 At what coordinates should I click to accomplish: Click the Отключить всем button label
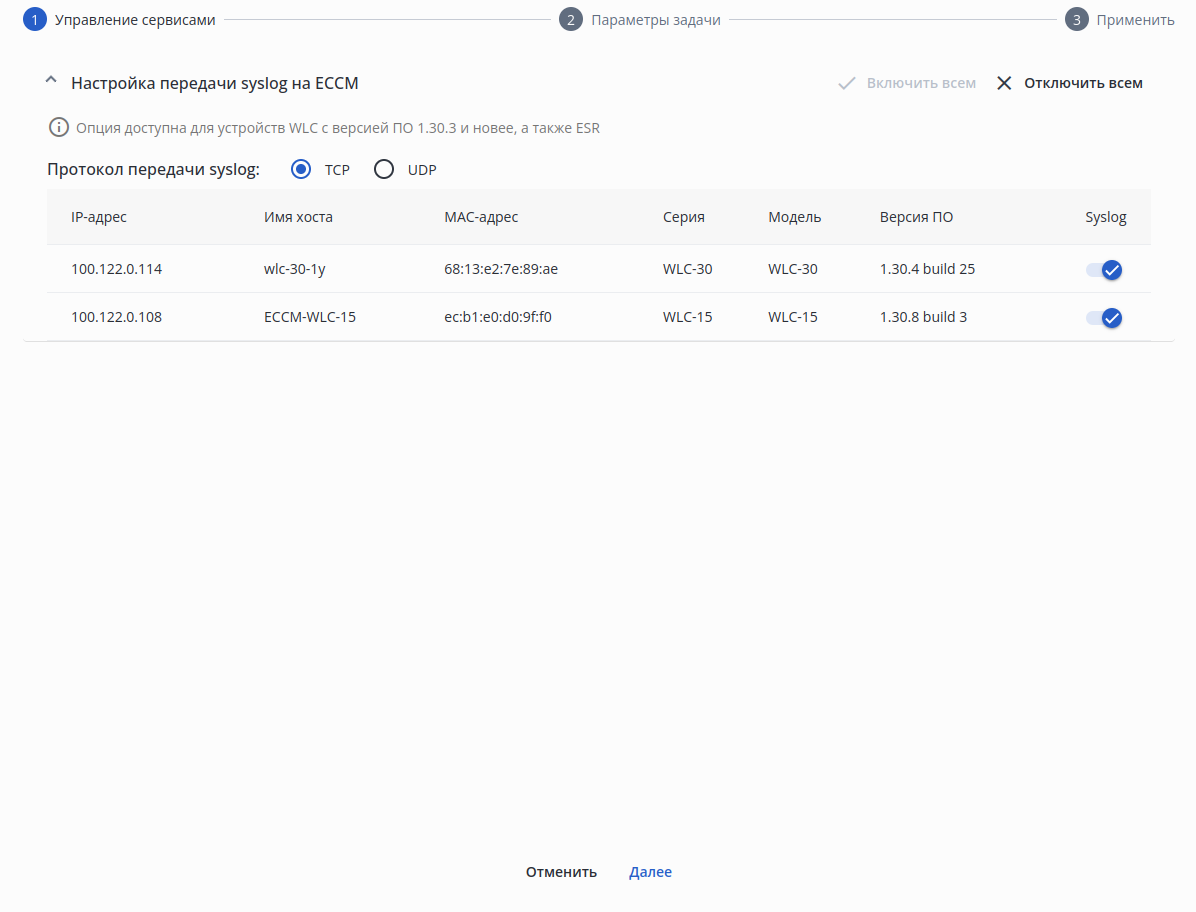[1083, 83]
